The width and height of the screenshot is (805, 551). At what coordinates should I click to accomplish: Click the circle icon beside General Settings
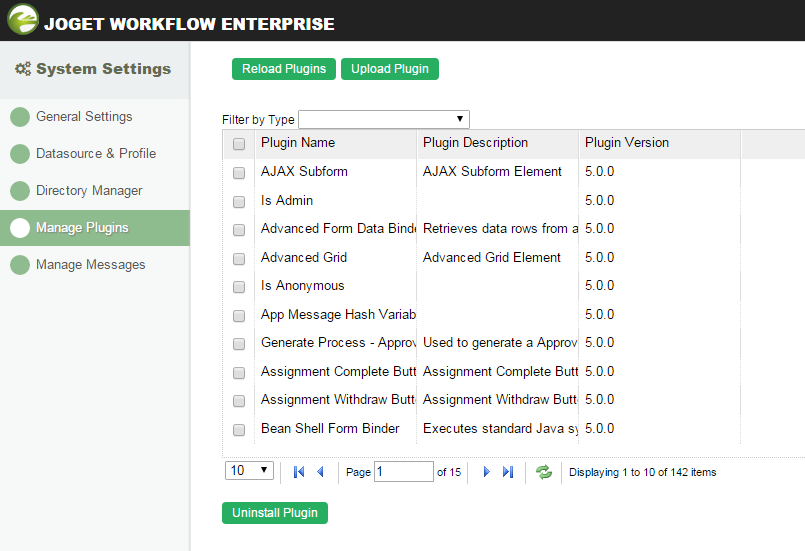pyautogui.click(x=20, y=117)
